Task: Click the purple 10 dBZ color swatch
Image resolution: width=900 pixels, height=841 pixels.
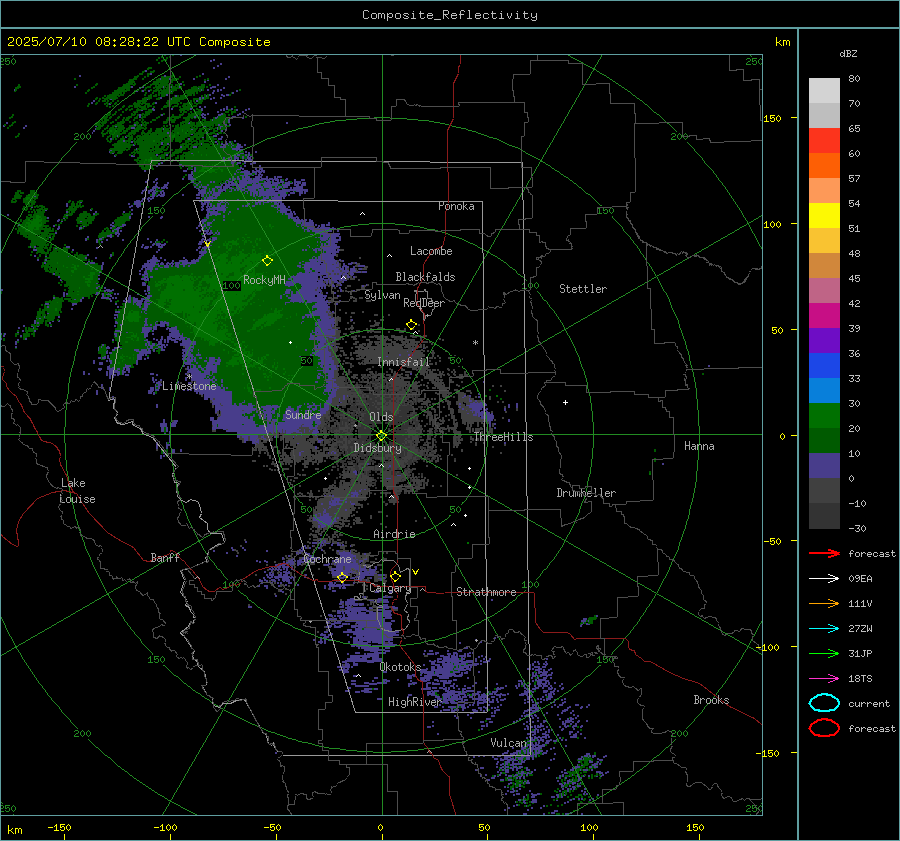Action: click(824, 466)
